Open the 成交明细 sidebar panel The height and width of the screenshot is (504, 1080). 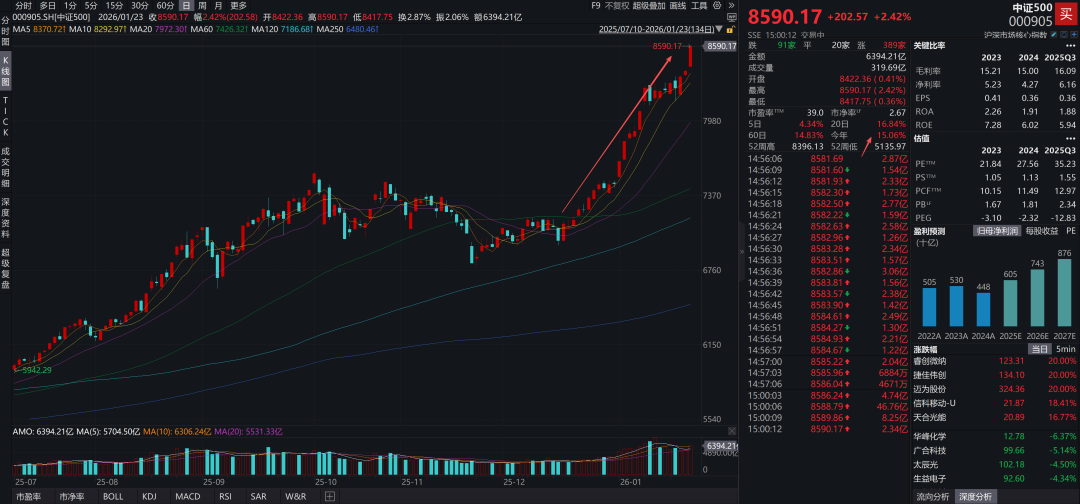pyautogui.click(x=5, y=165)
